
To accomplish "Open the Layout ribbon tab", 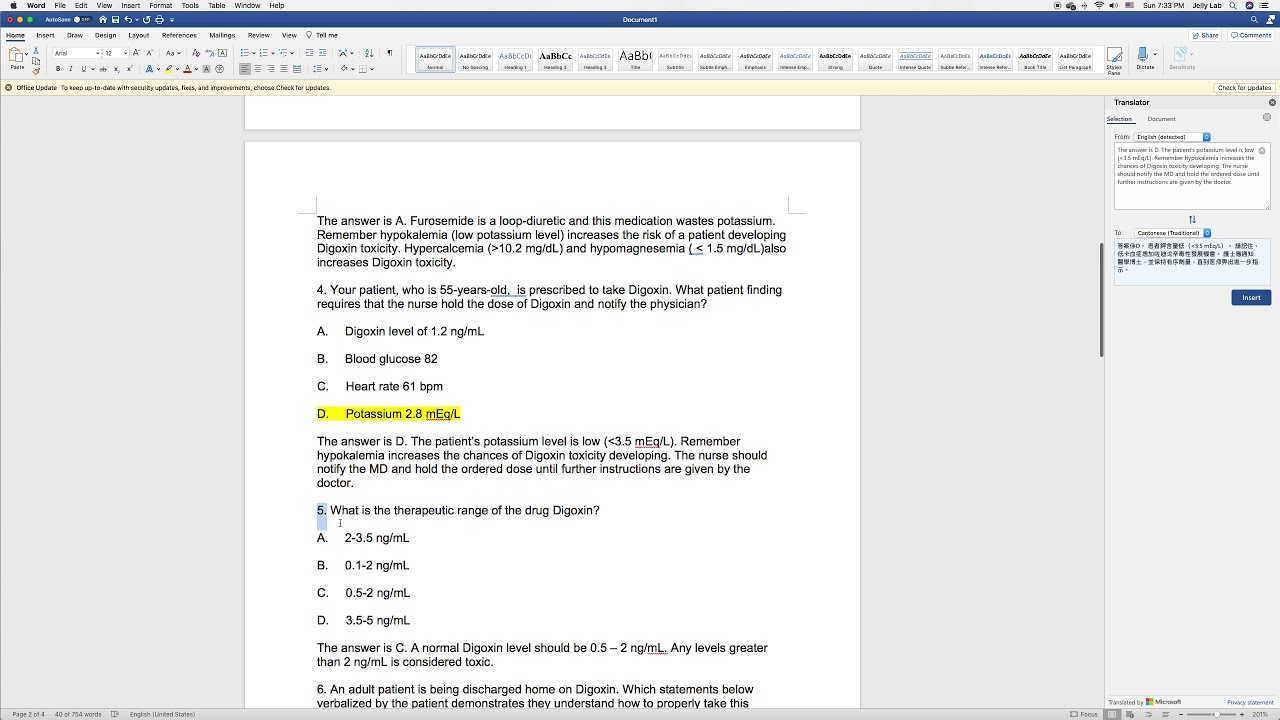I will point(139,35).
